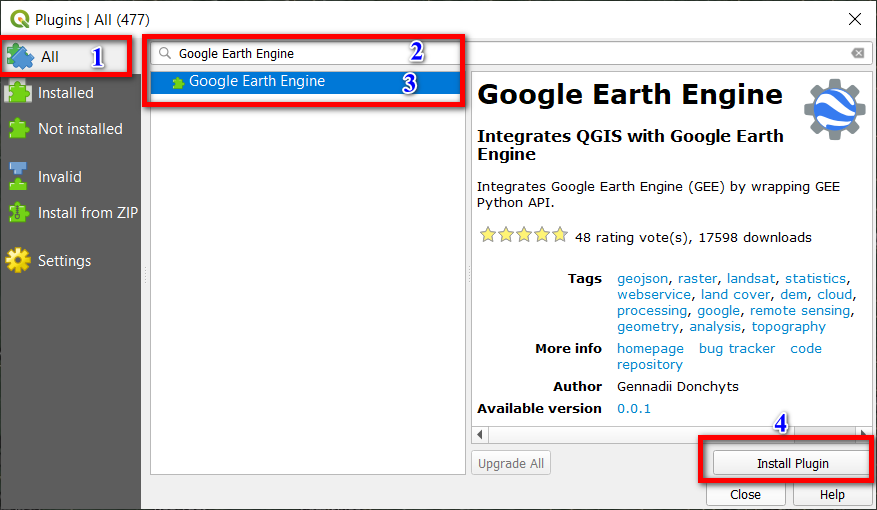877x510 pixels.
Task: Click the fourth rating star
Action: tap(541, 235)
